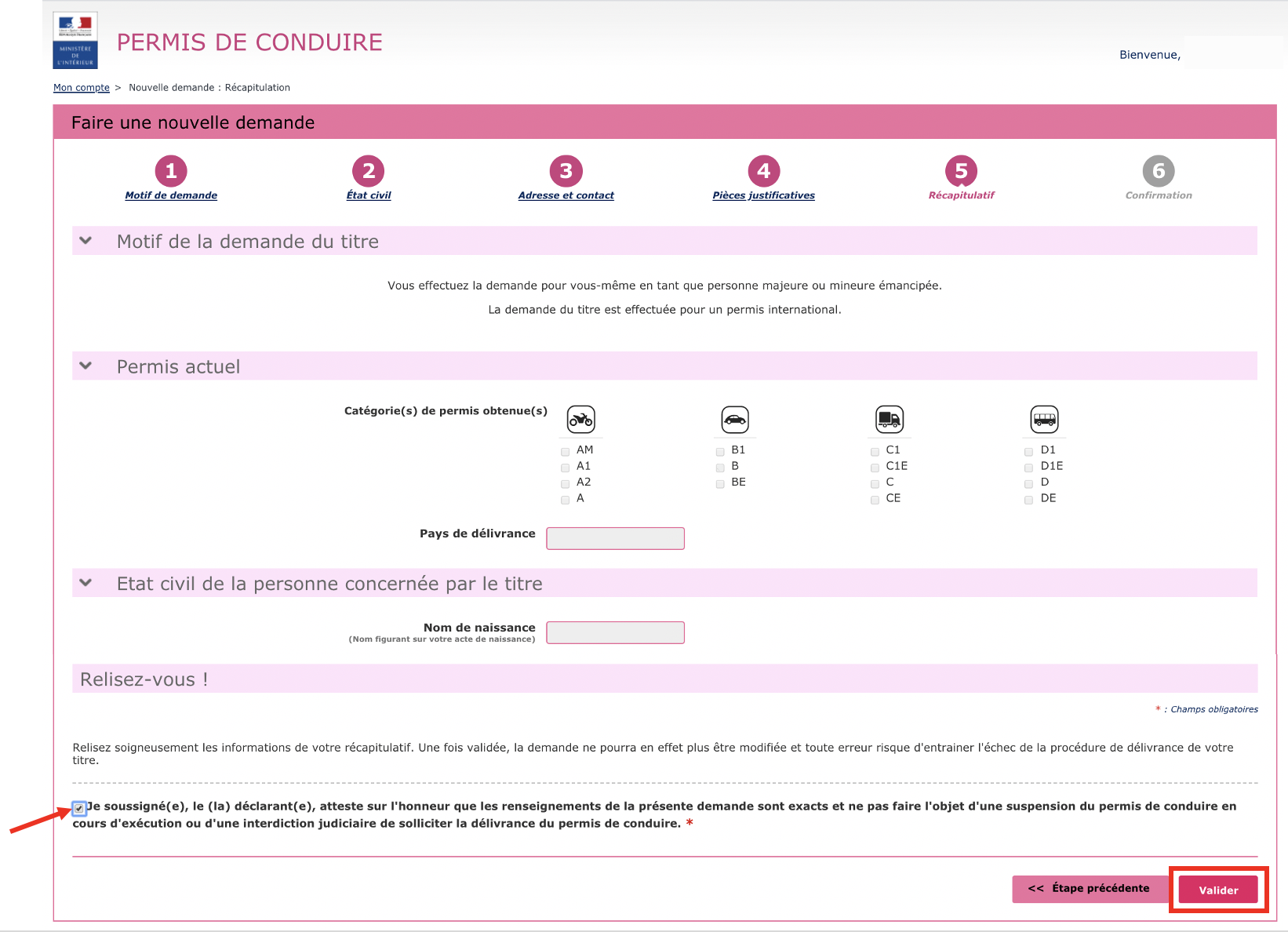Click the Nouvelle demande : Récapitulation breadcrumb

(209, 88)
